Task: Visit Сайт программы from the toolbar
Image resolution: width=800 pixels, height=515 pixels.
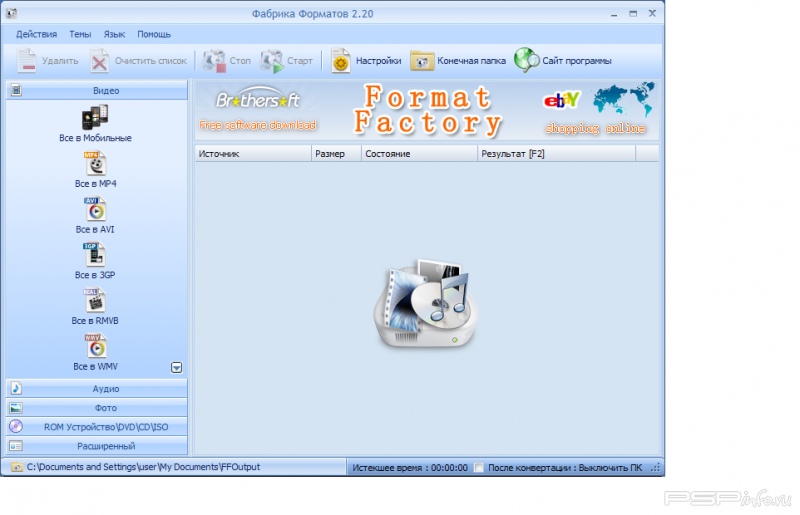Action: point(563,61)
